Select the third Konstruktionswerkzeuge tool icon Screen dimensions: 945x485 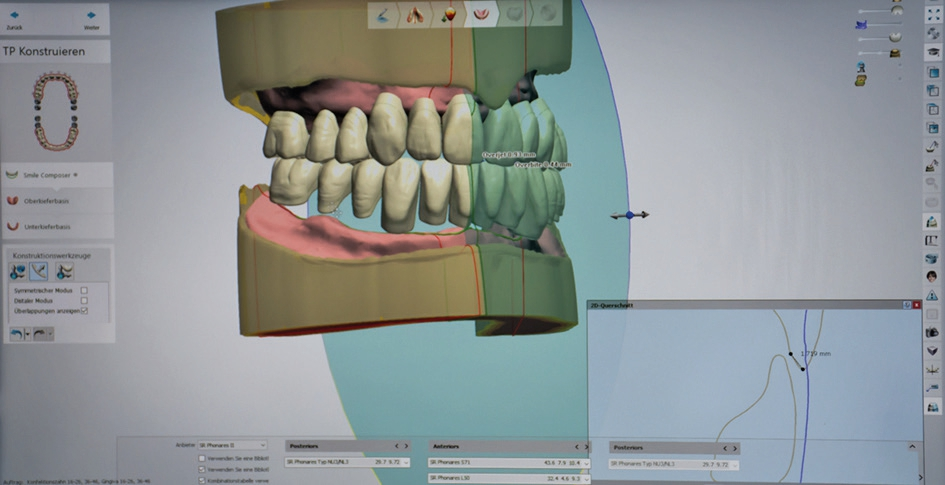64,272
